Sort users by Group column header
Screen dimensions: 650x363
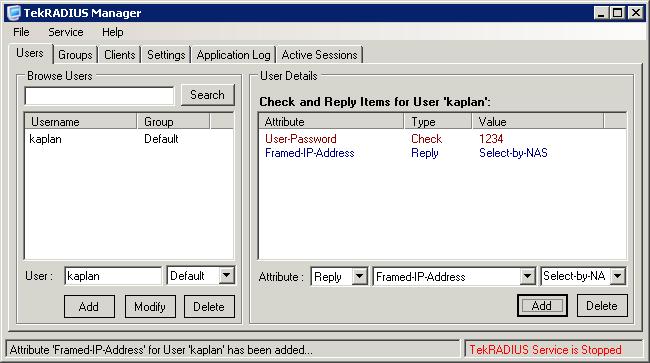point(173,122)
